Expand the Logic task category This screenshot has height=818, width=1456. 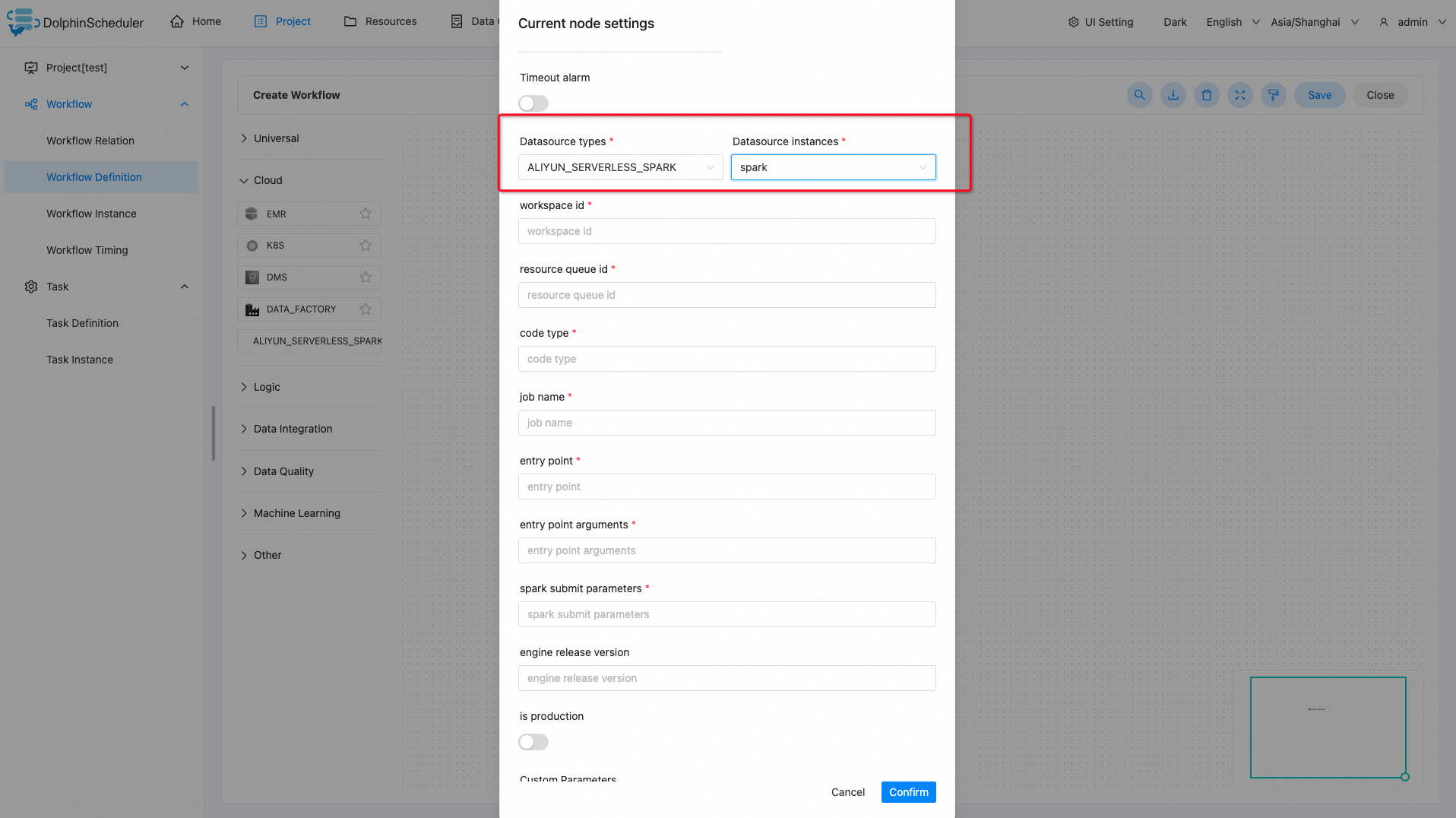(267, 387)
